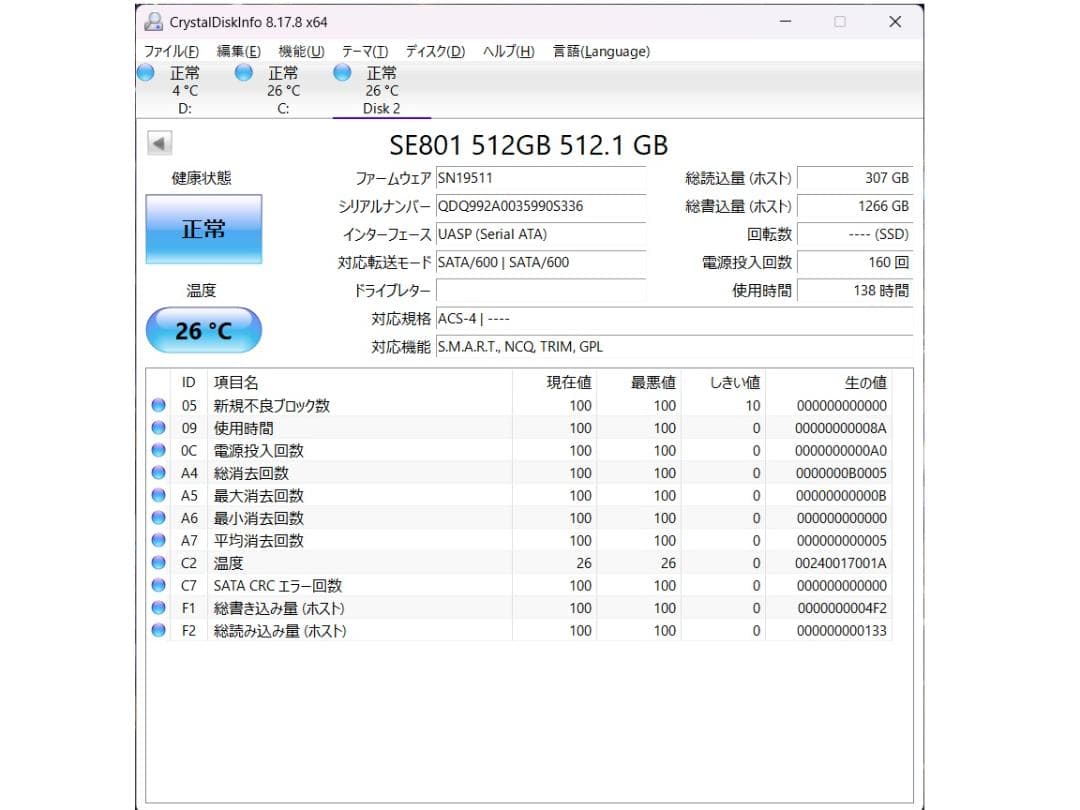Click the empty drive letter field
The height and width of the screenshot is (810, 1080).
(x=541, y=291)
